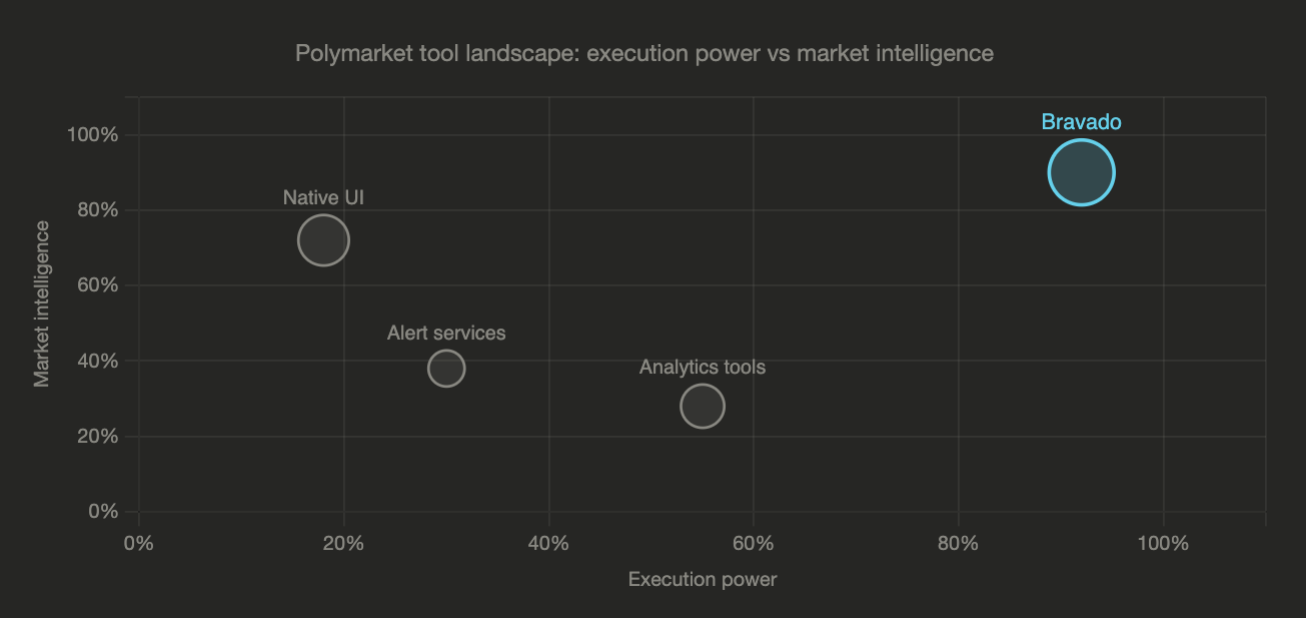The height and width of the screenshot is (618, 1306).
Task: Click the 100% tick on Execution power axis
Action: tap(1163, 544)
